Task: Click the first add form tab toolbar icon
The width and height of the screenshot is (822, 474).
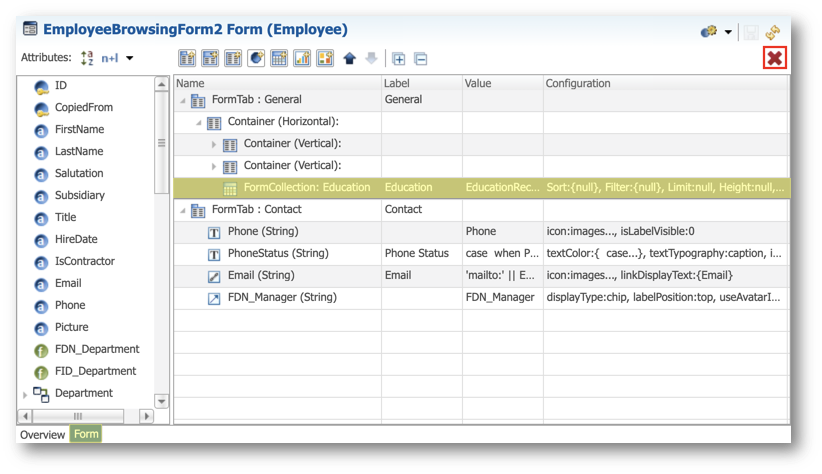Action: [x=187, y=58]
